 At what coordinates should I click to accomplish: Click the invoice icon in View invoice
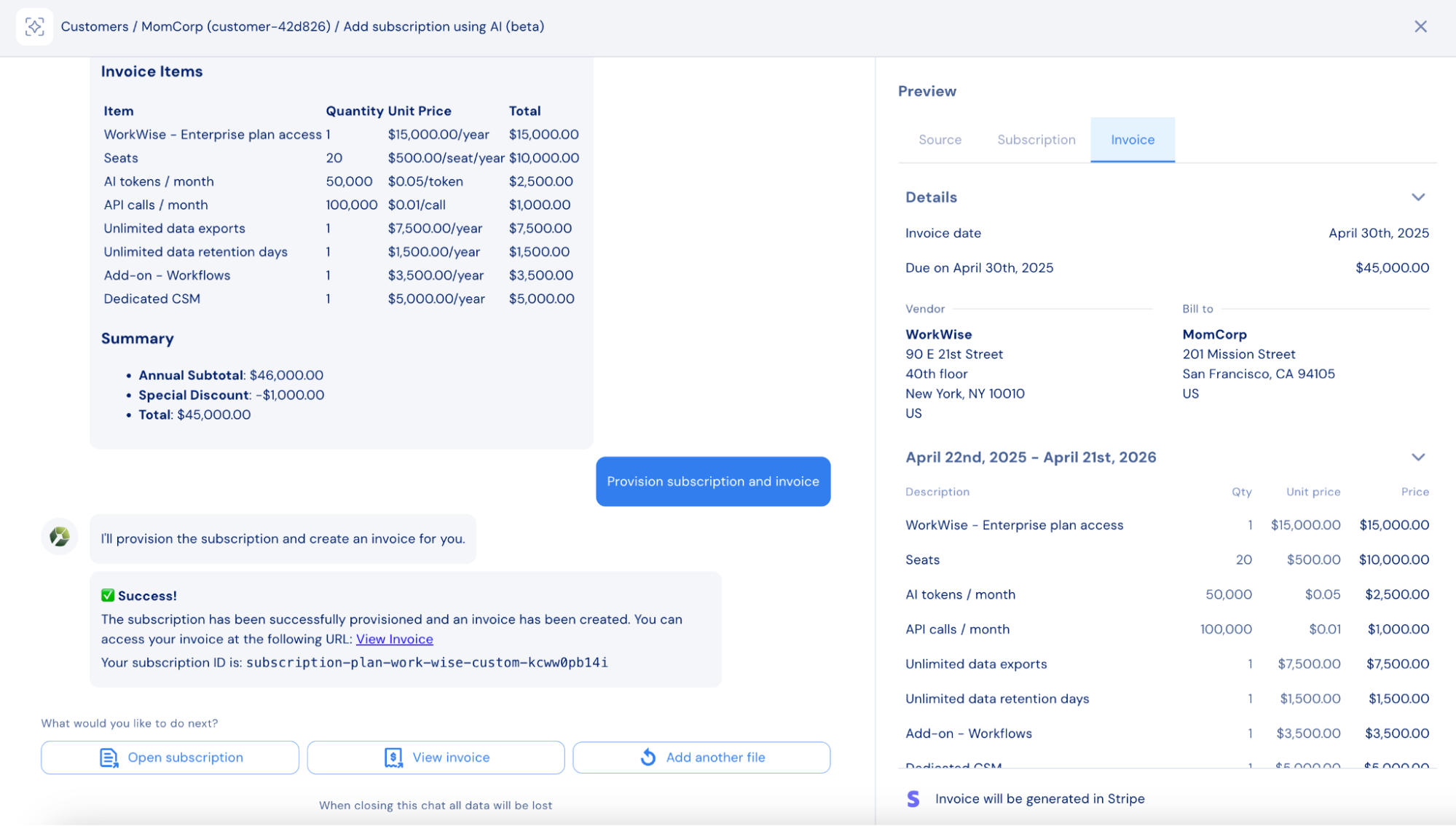click(393, 758)
